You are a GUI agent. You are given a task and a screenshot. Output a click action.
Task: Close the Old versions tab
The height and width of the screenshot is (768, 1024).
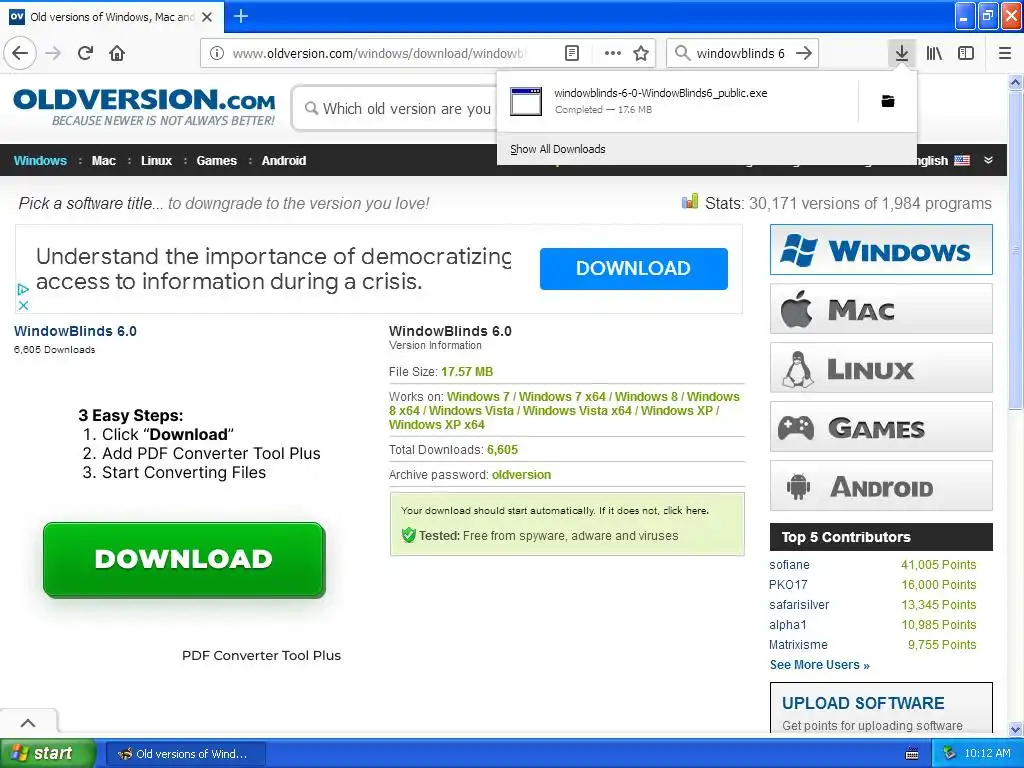[x=207, y=17]
